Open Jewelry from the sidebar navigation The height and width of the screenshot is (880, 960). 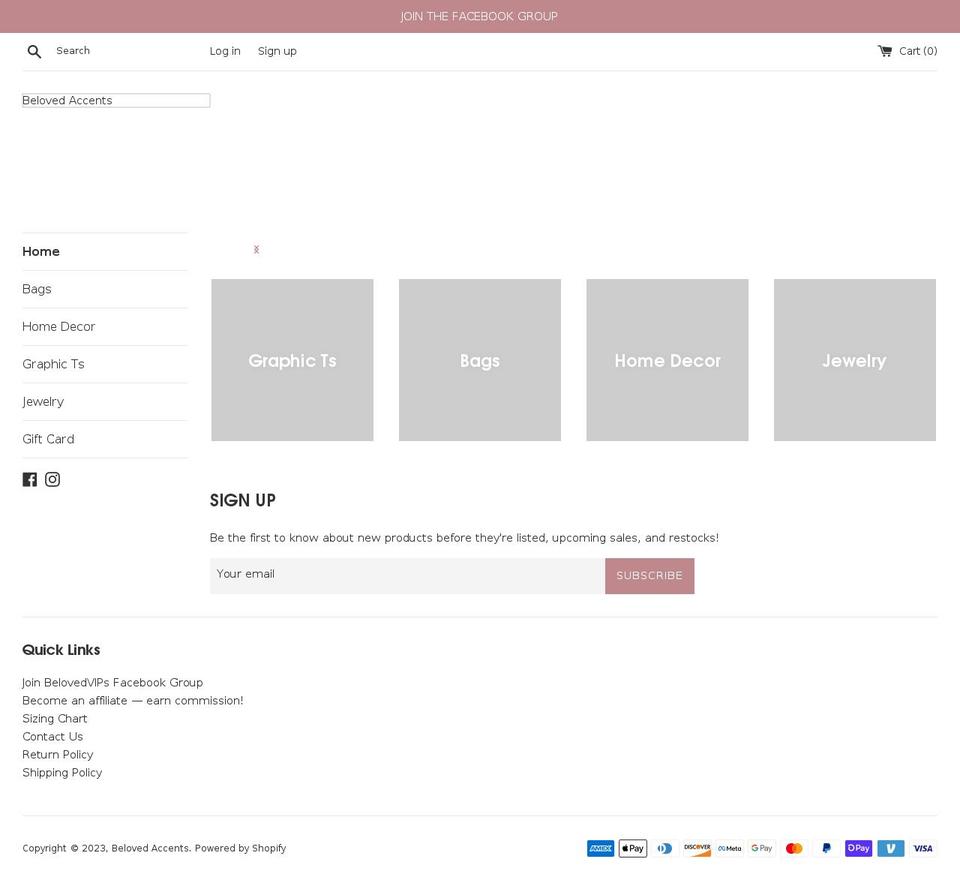(x=43, y=401)
